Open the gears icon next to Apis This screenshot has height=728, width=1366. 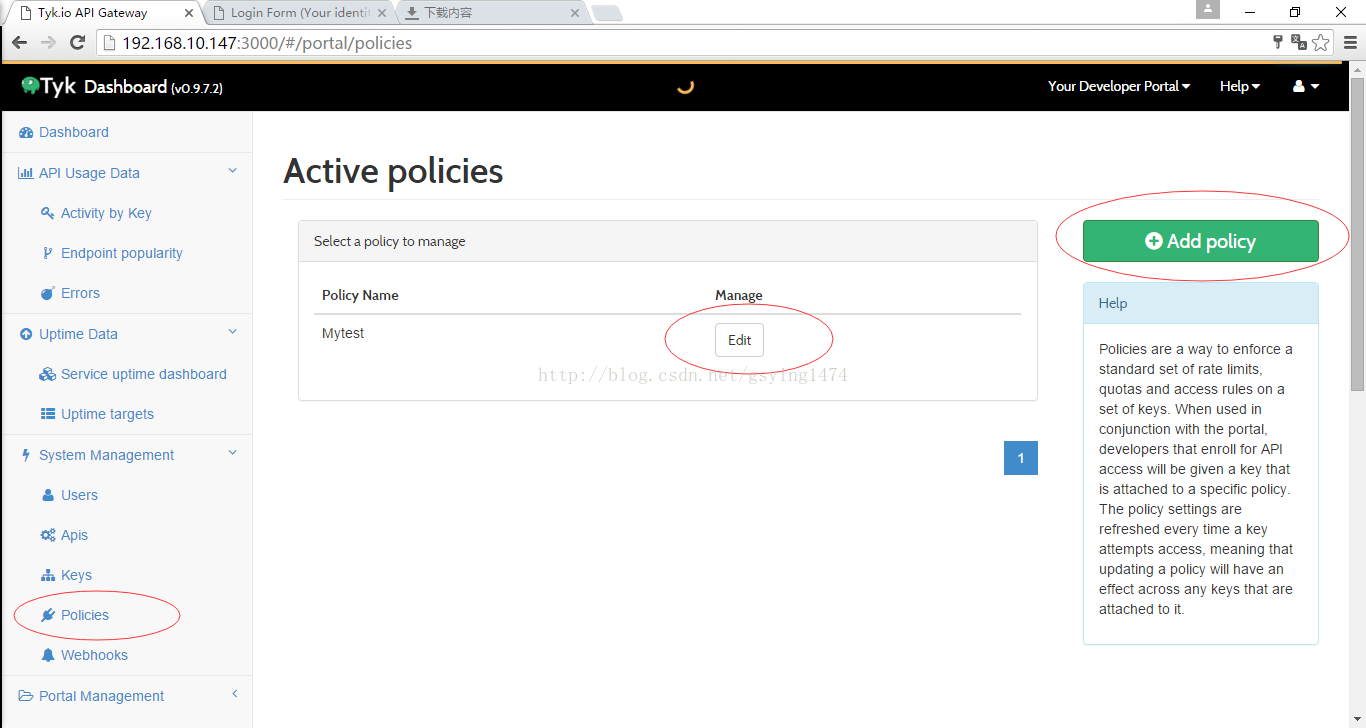(x=47, y=535)
